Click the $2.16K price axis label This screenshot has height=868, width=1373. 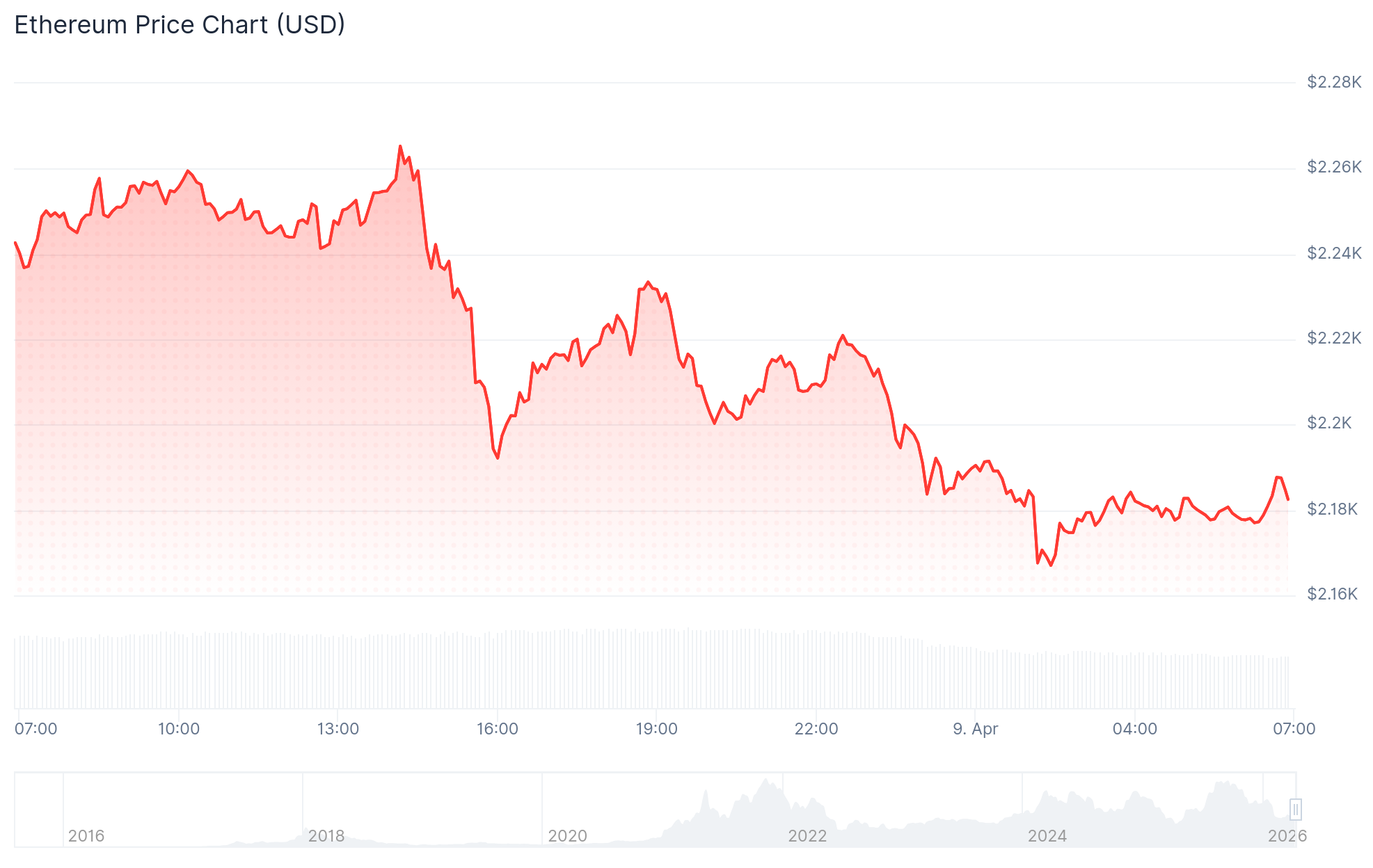1332,594
